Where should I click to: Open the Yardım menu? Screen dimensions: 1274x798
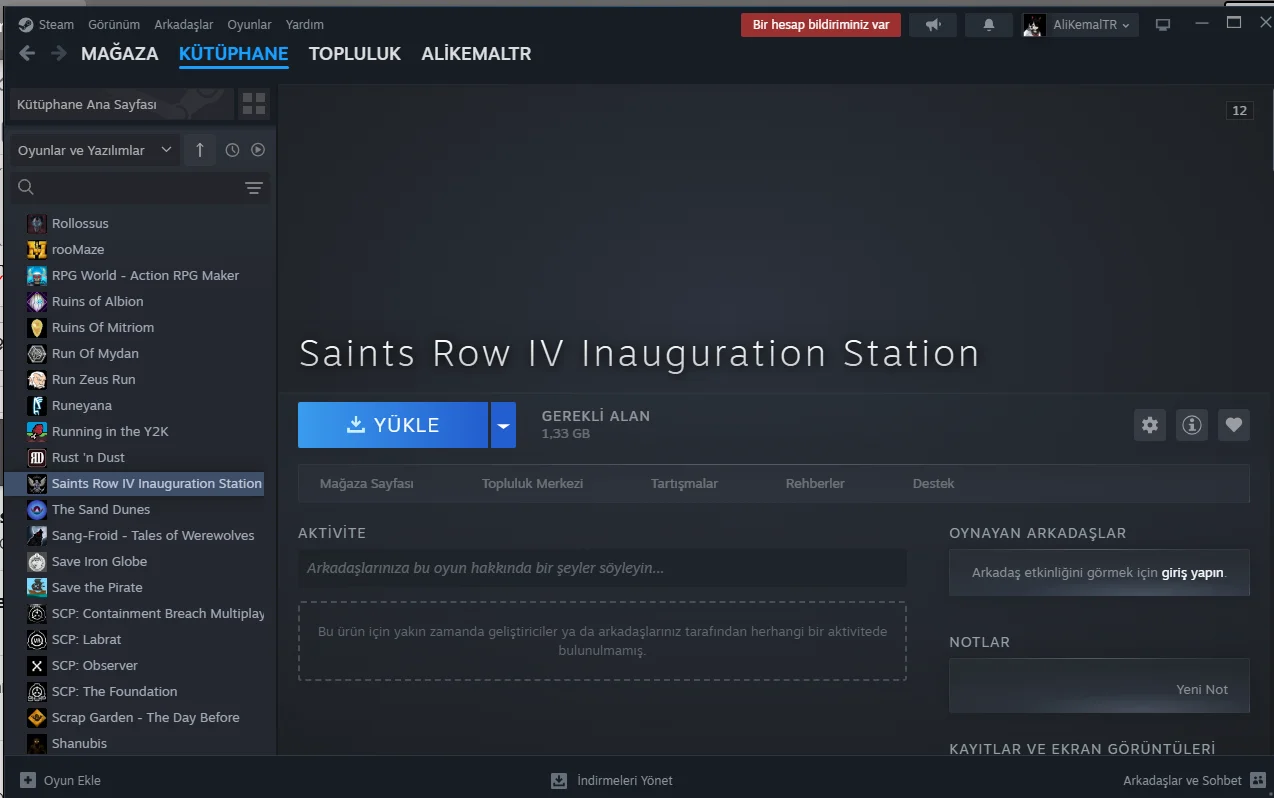[x=305, y=24]
